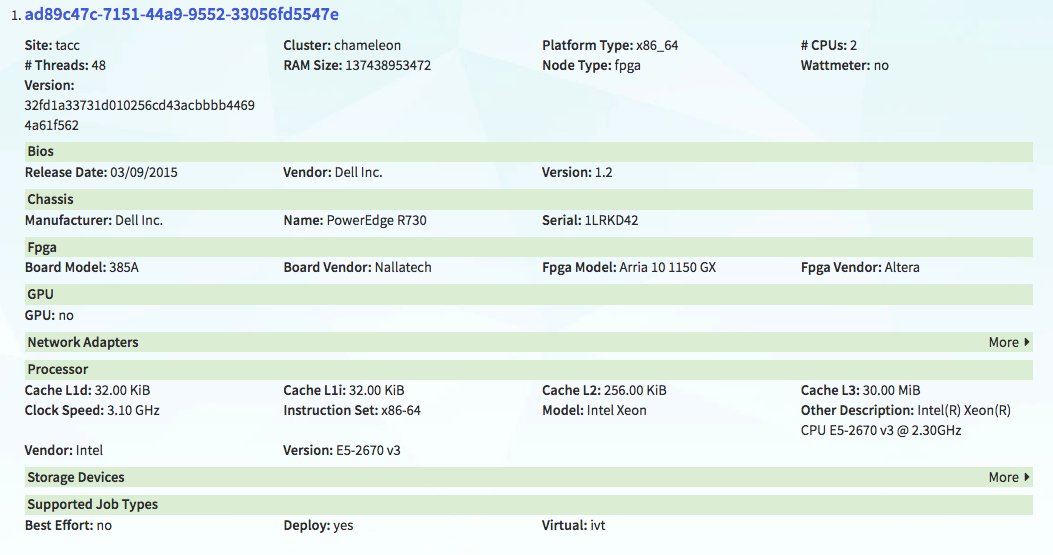
Task: Click the Network Adapters header label
Action: 83,342
